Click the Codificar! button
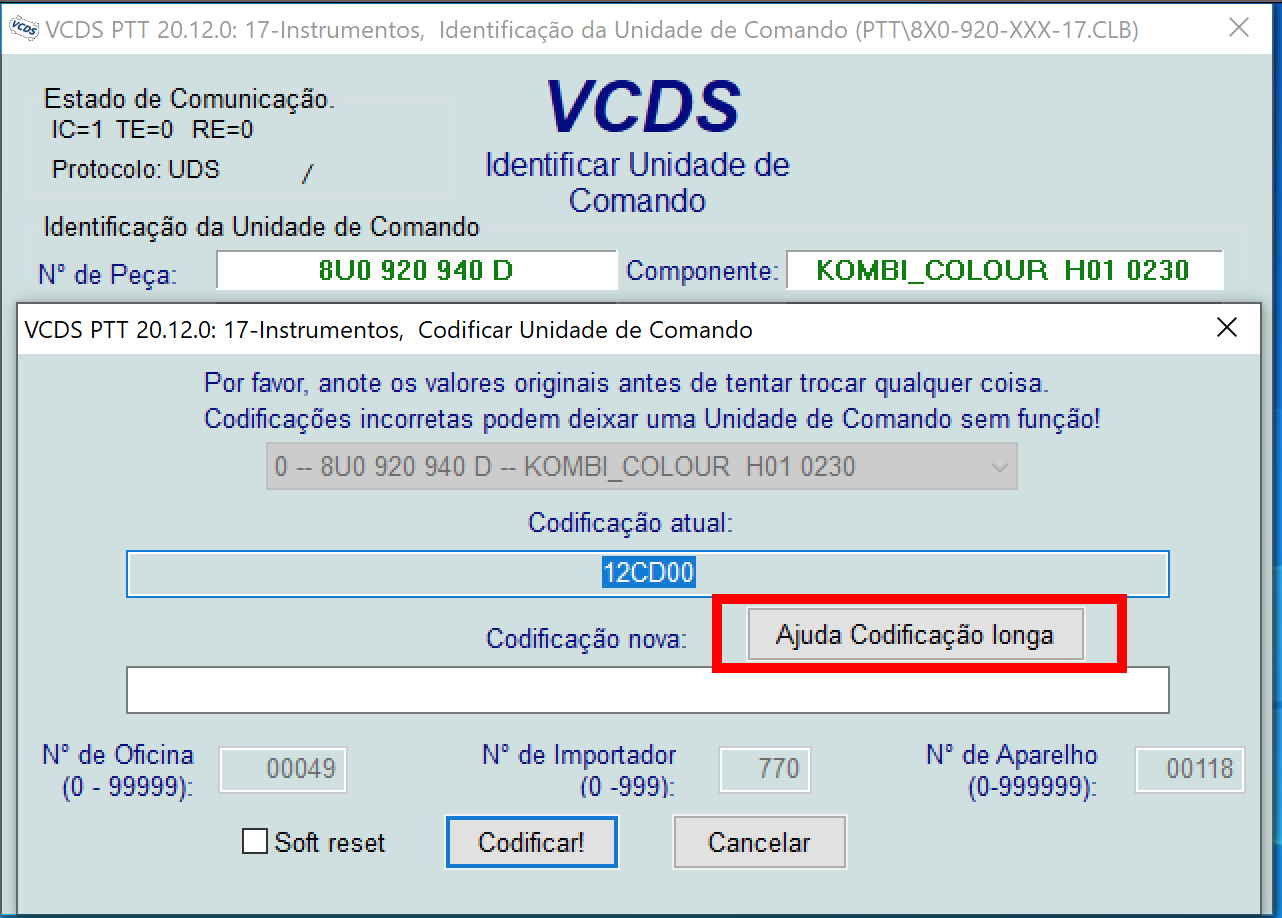The width and height of the screenshot is (1282, 918). pyautogui.click(x=531, y=842)
